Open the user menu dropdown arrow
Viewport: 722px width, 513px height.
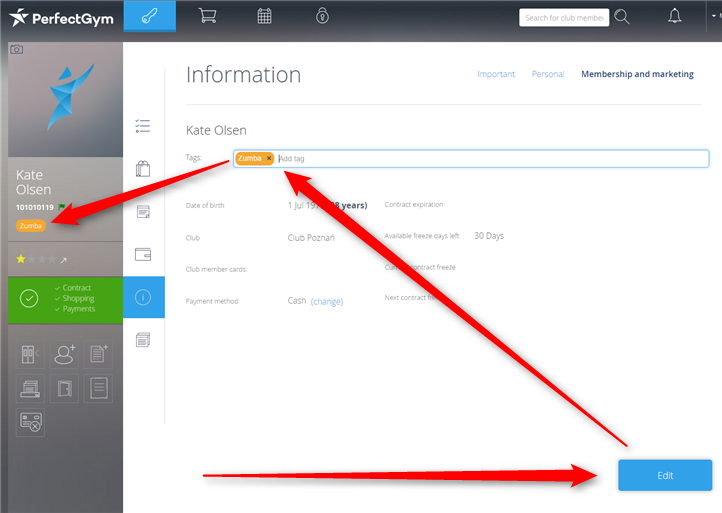(713, 16)
